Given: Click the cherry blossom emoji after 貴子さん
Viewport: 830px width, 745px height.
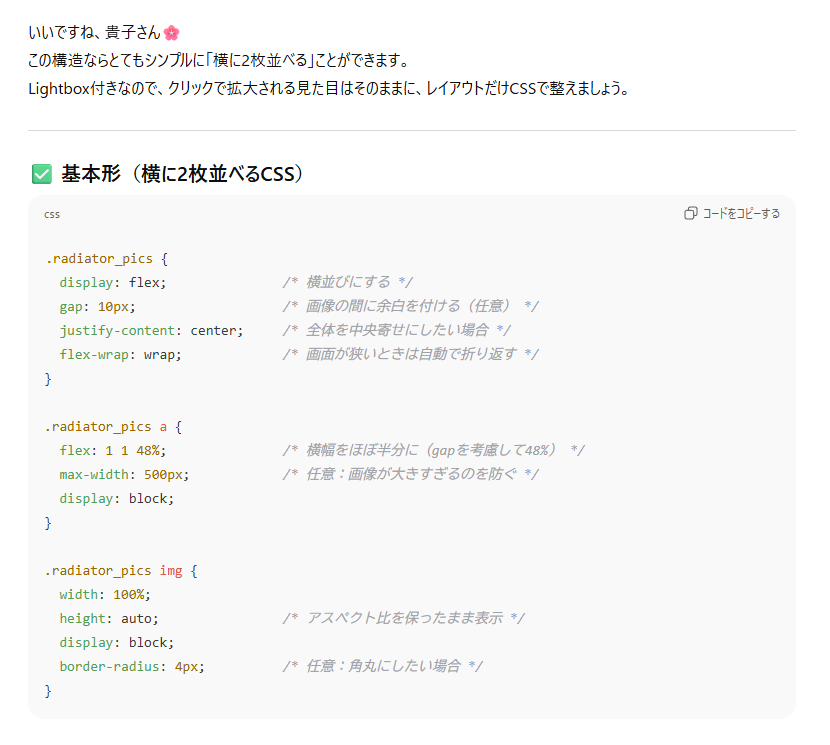Looking at the screenshot, I should 171,34.
